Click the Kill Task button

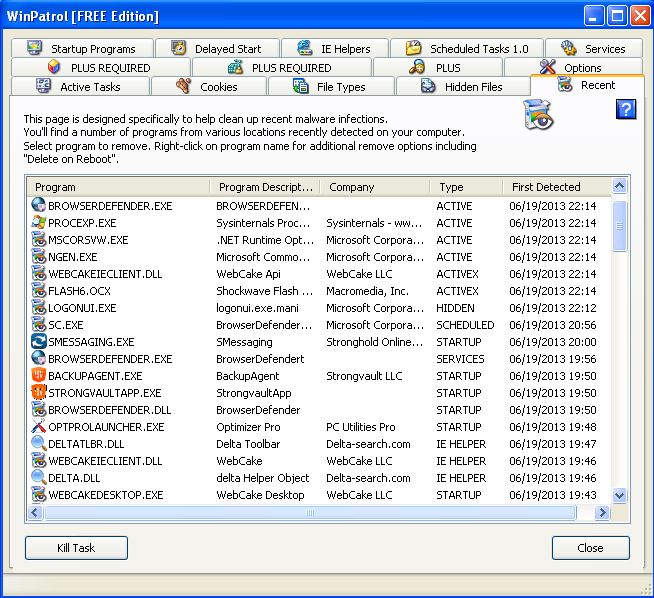coord(76,548)
